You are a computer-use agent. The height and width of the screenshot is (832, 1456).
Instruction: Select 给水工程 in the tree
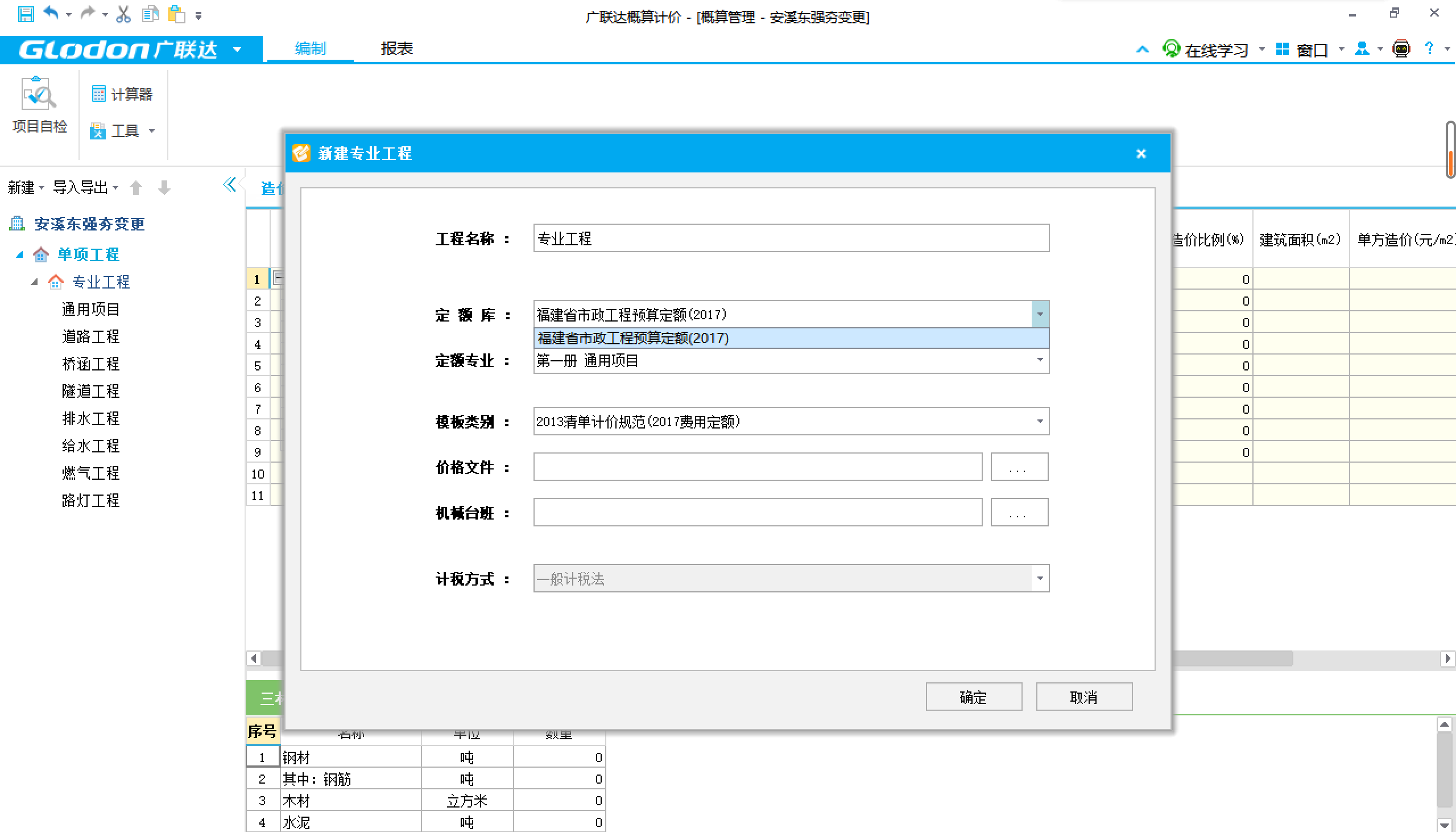pyautogui.click(x=91, y=446)
